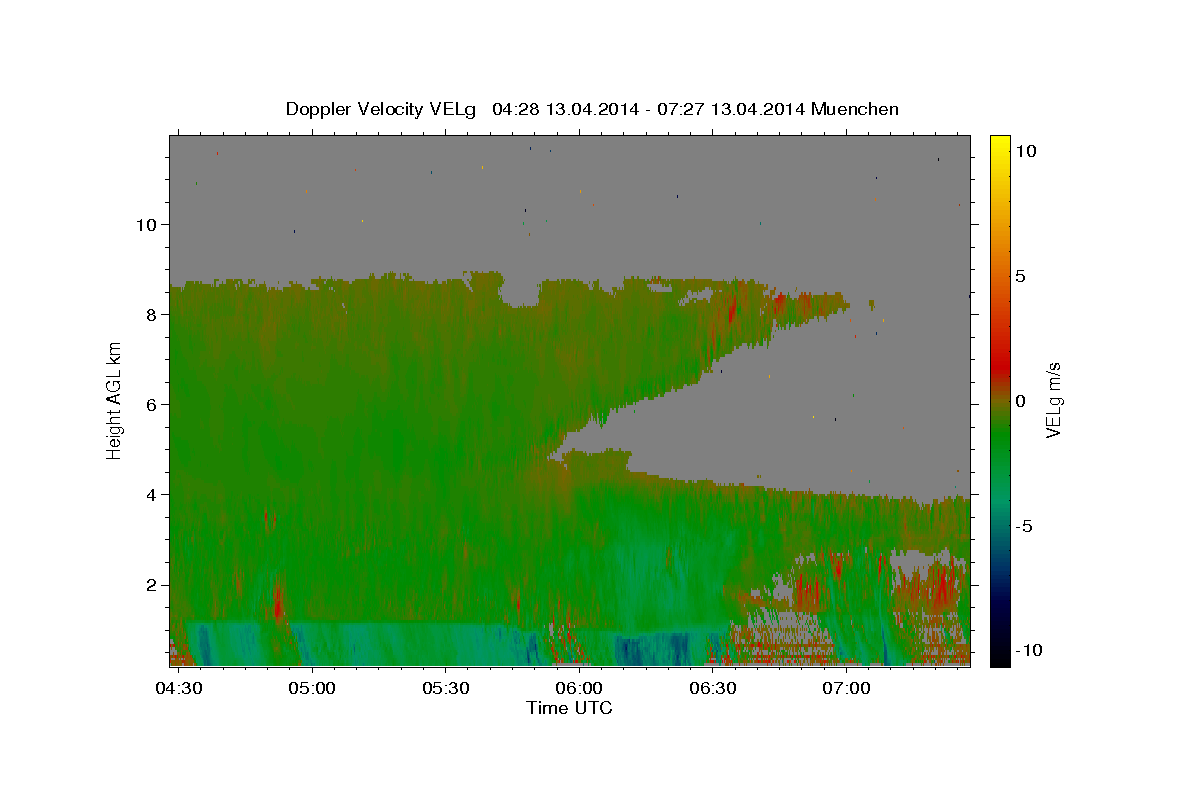Click the '04:30' time tick label
This screenshot has width=1200, height=800.
tap(178, 689)
